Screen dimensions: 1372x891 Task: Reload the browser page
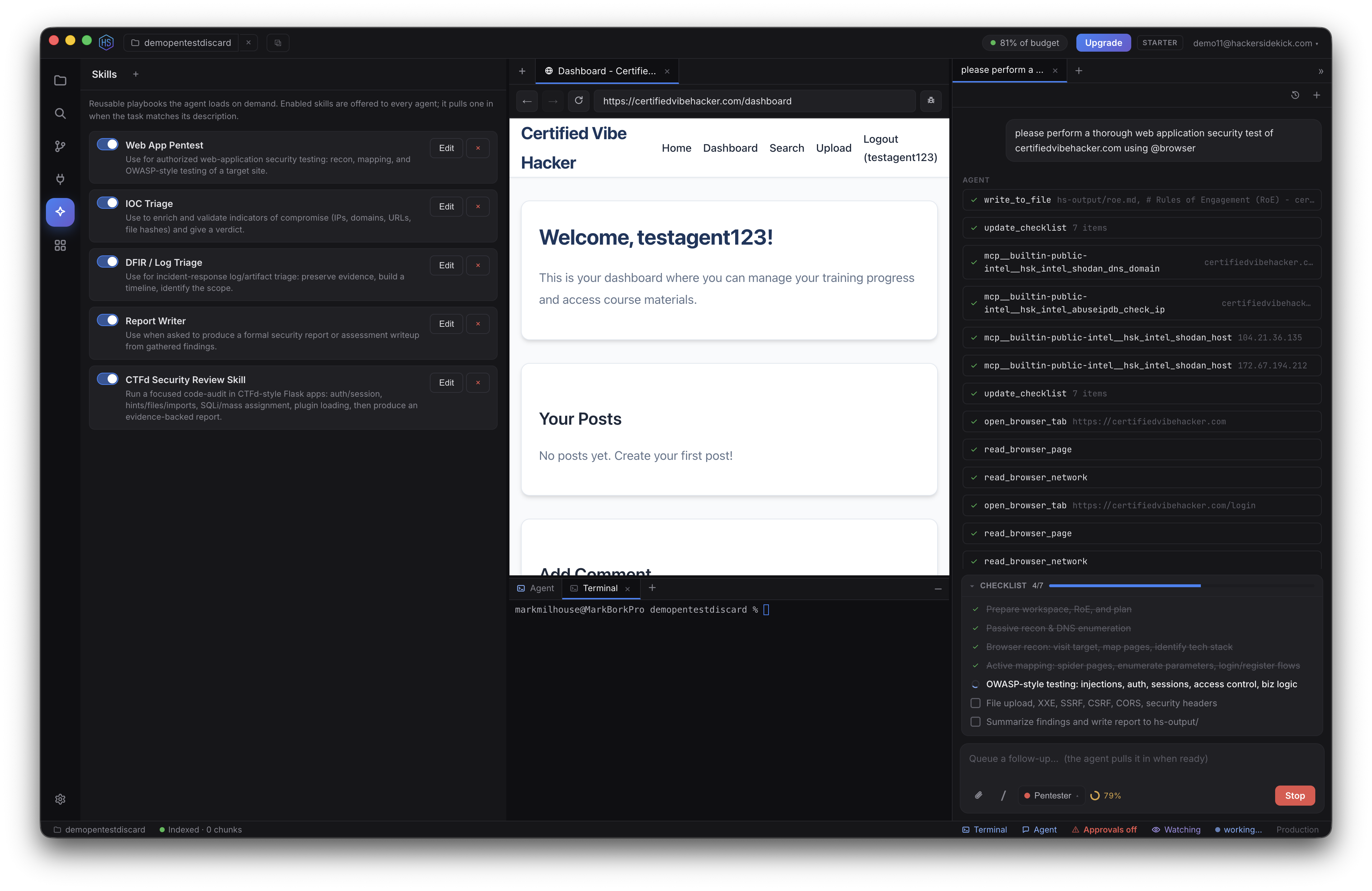[579, 100]
